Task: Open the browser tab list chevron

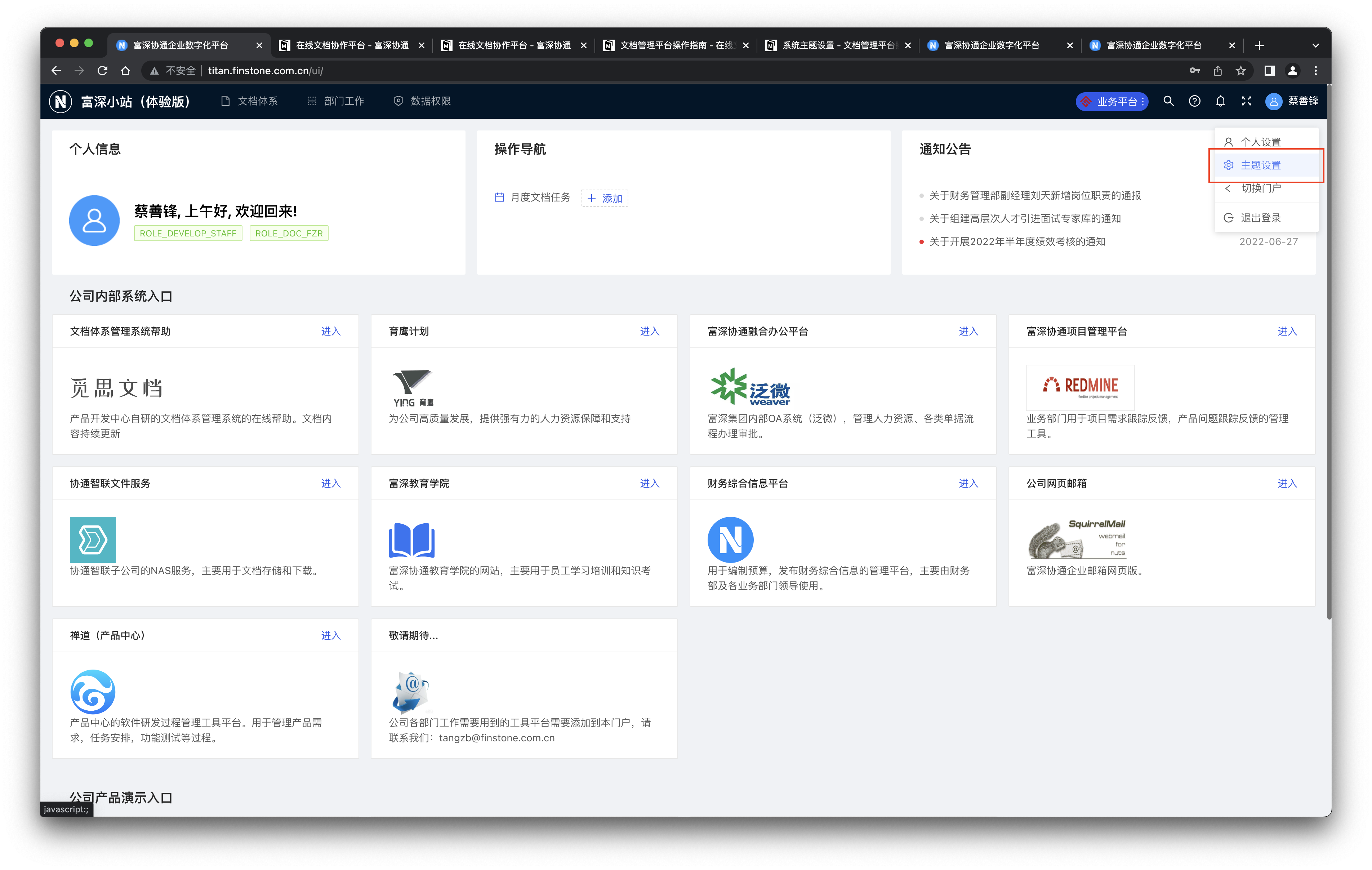Action: coord(1315,46)
